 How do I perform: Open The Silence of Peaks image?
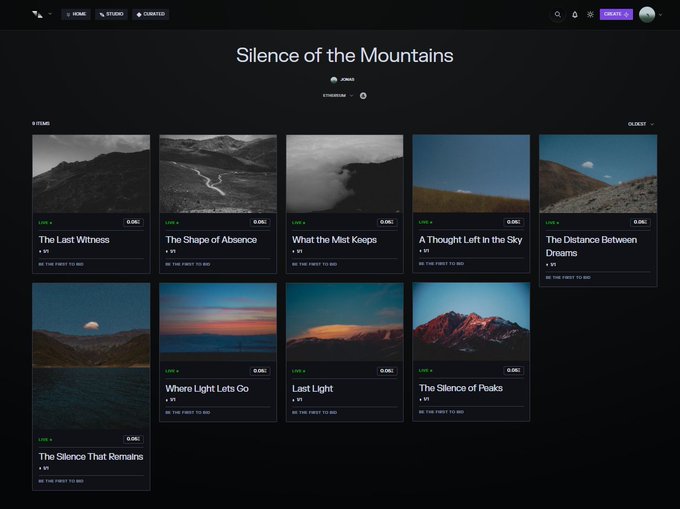click(x=471, y=322)
